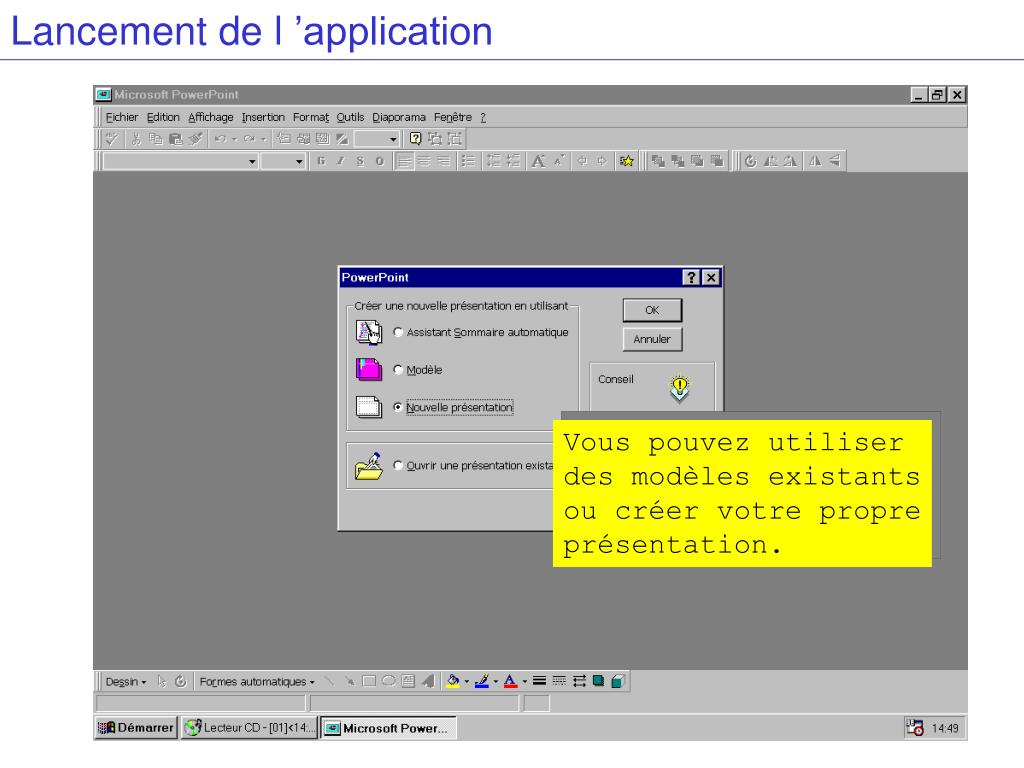Click the align right icon
This screenshot has height=768, width=1024.
click(444, 161)
